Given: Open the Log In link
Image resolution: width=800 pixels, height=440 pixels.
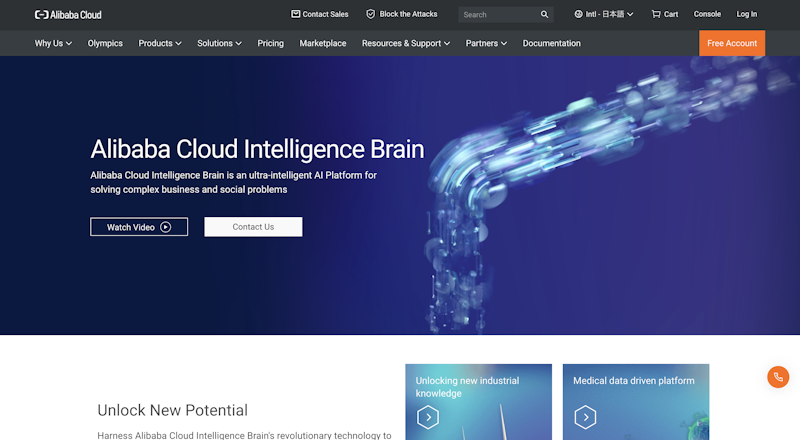Looking at the screenshot, I should pyautogui.click(x=747, y=15).
